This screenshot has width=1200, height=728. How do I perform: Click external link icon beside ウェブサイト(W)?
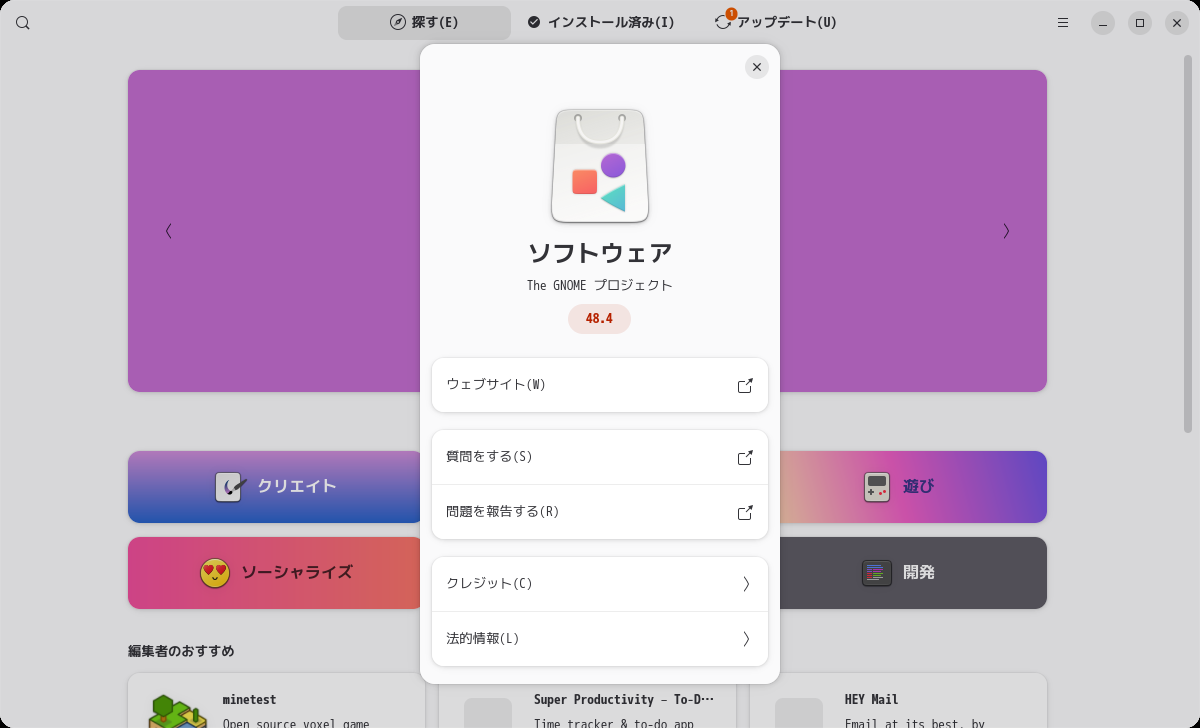[x=745, y=385]
